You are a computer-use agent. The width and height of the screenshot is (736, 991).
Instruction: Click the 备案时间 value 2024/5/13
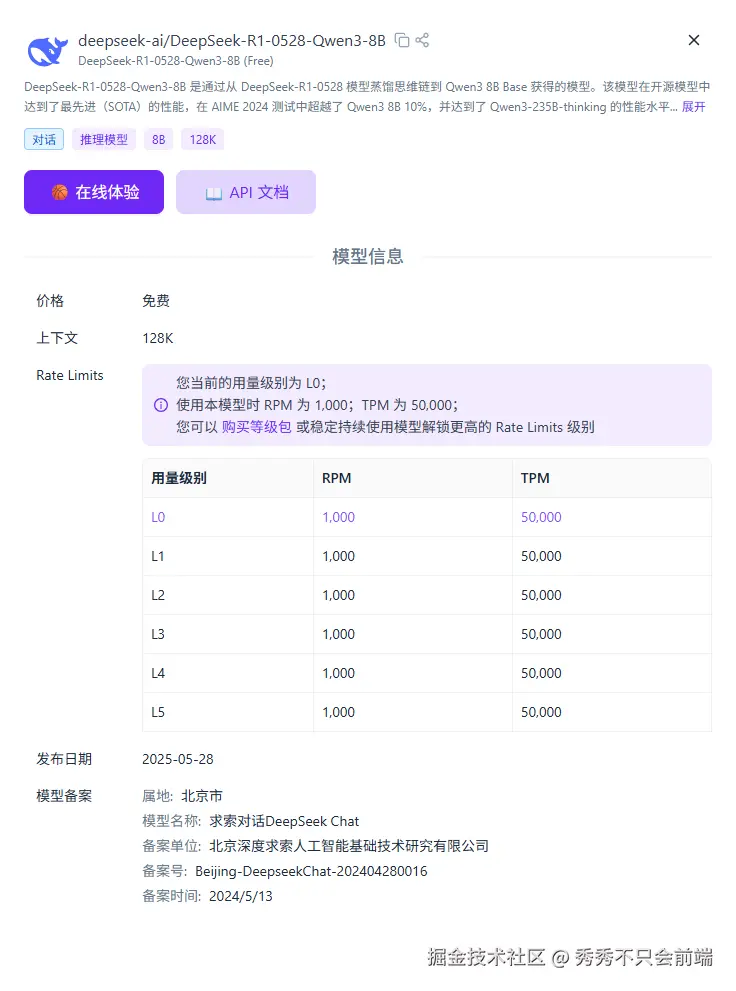[241, 896]
